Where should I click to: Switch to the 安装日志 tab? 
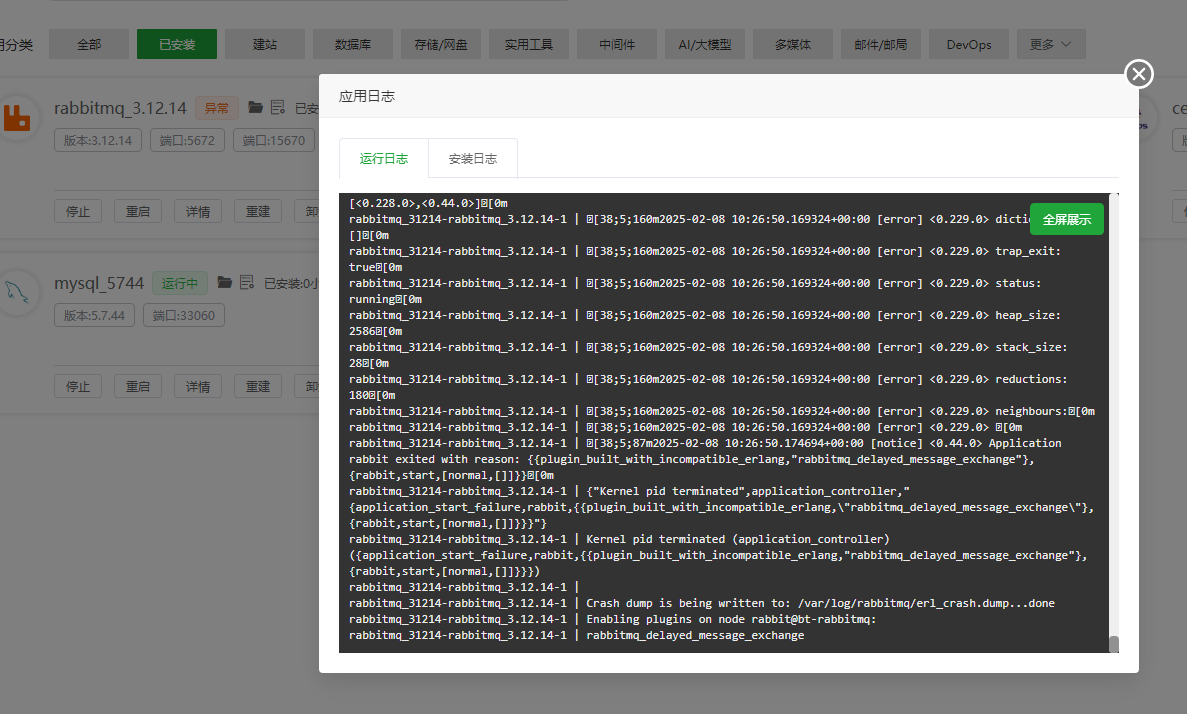[x=473, y=158]
